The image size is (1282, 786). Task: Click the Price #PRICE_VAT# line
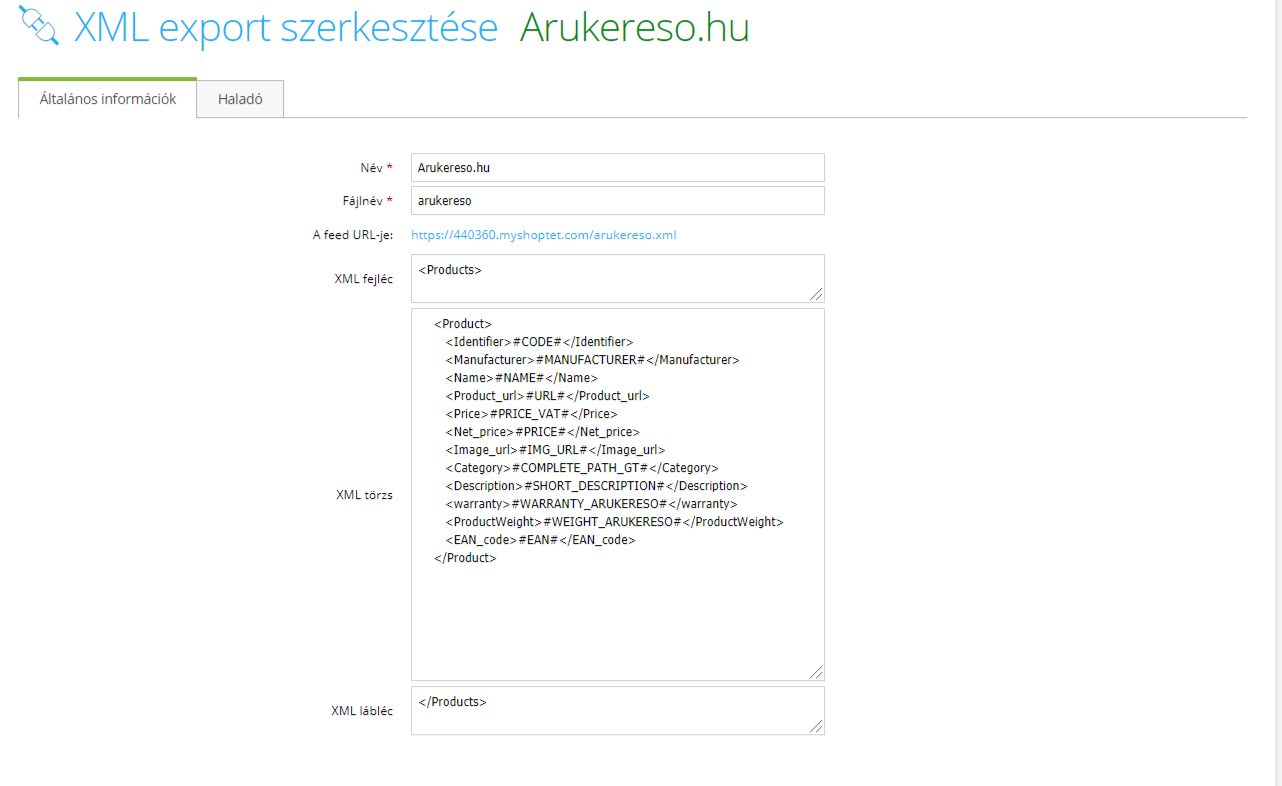pyautogui.click(x=532, y=414)
